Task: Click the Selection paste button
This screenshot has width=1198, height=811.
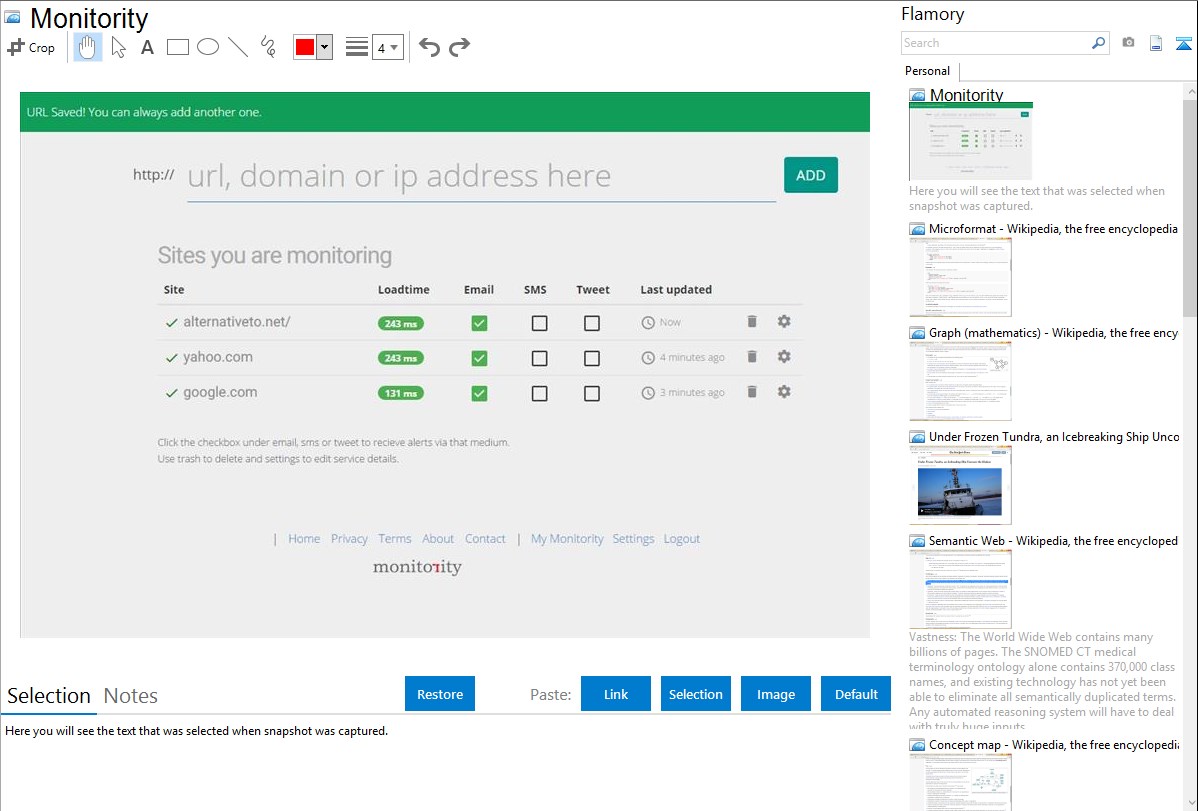Action: tap(696, 694)
